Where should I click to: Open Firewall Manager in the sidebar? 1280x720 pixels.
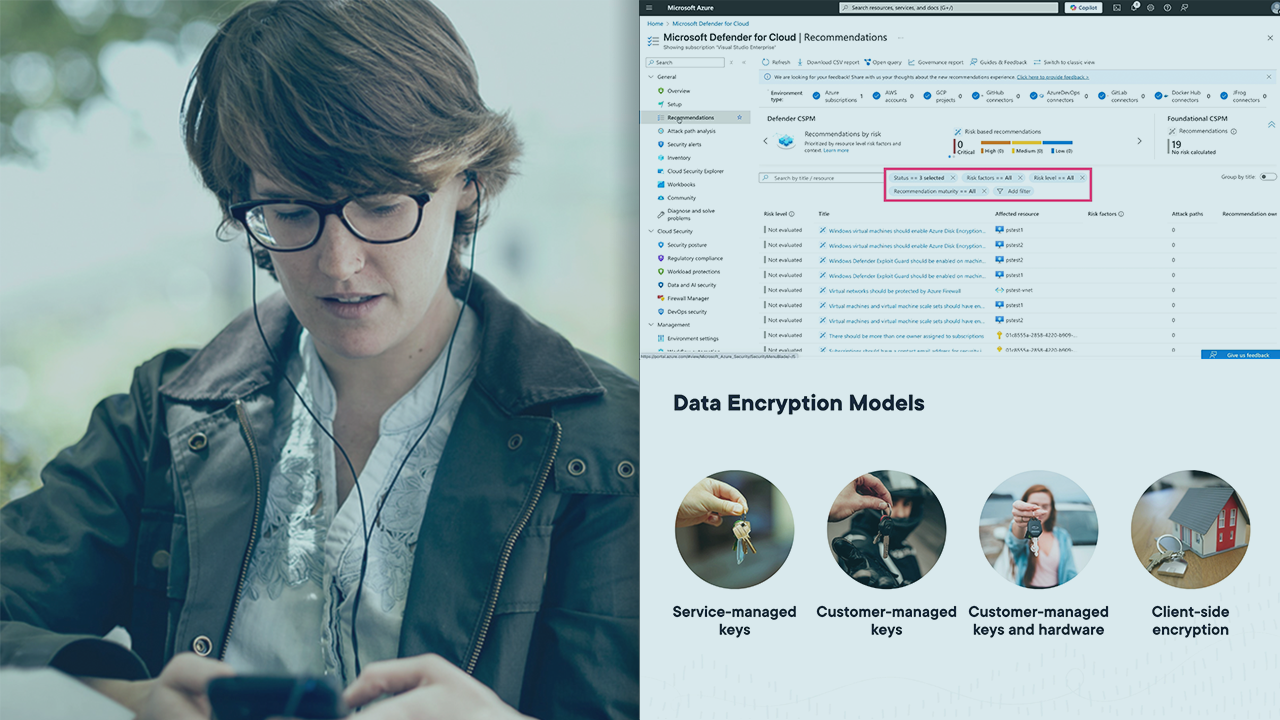[x=688, y=298]
